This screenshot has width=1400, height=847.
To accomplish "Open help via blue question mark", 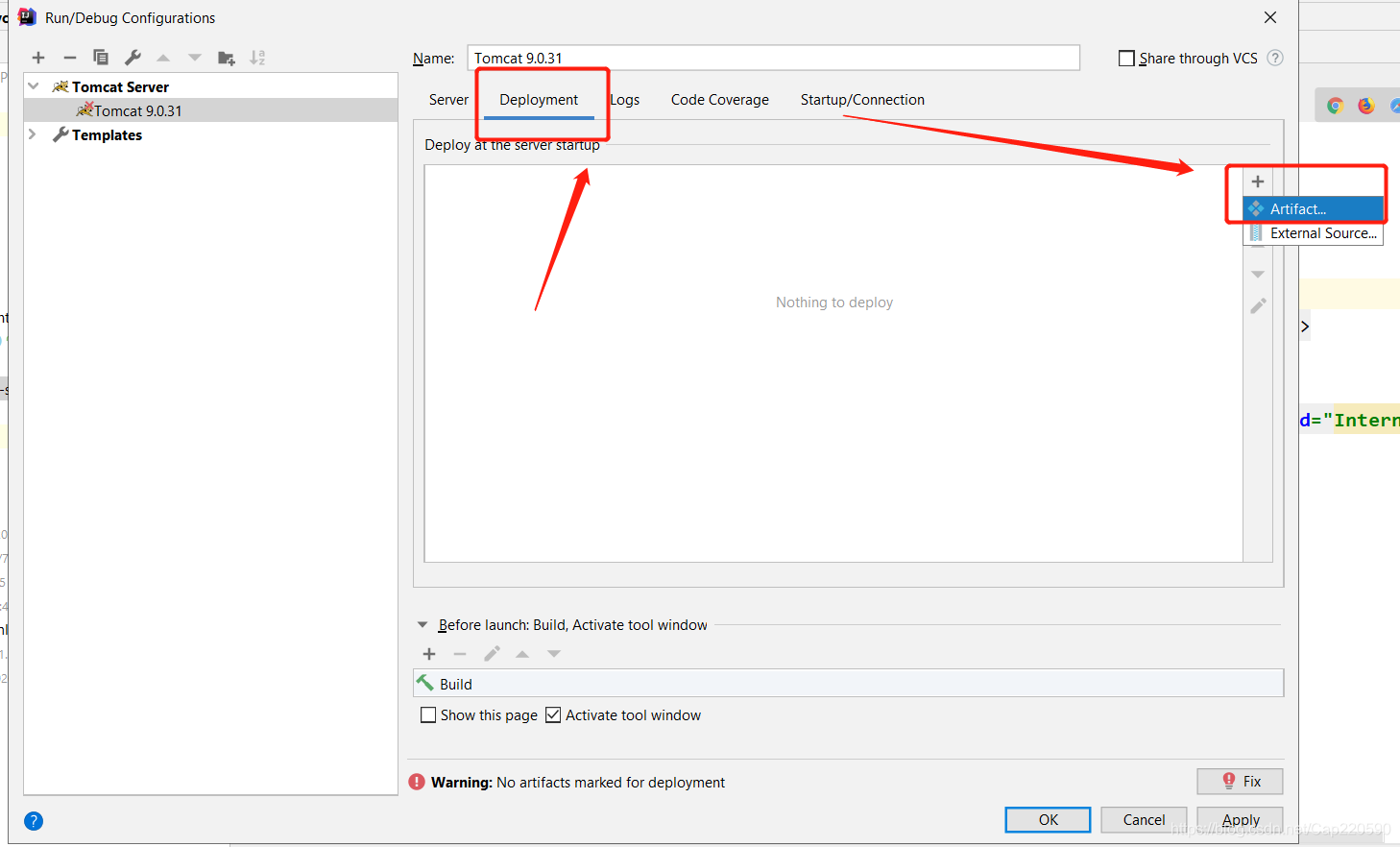I will coord(34,821).
